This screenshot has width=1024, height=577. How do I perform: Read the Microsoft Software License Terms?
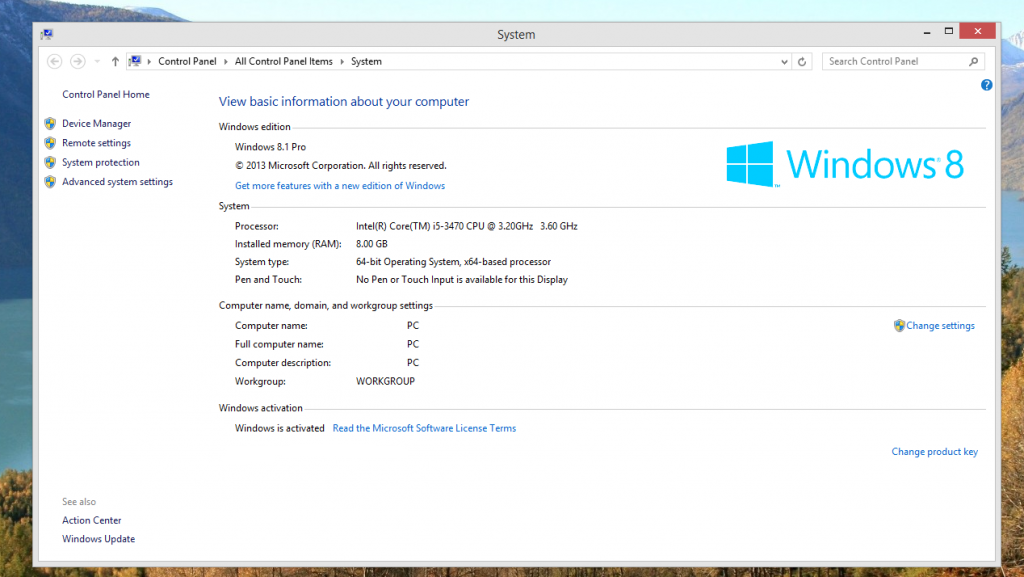[x=424, y=428]
